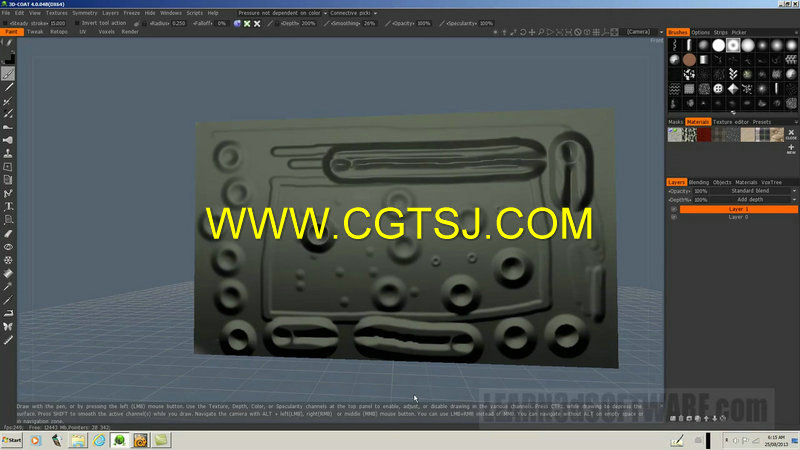800x450 pixels.
Task: Toggle the Invert tool action checkbox
Action: click(77, 23)
